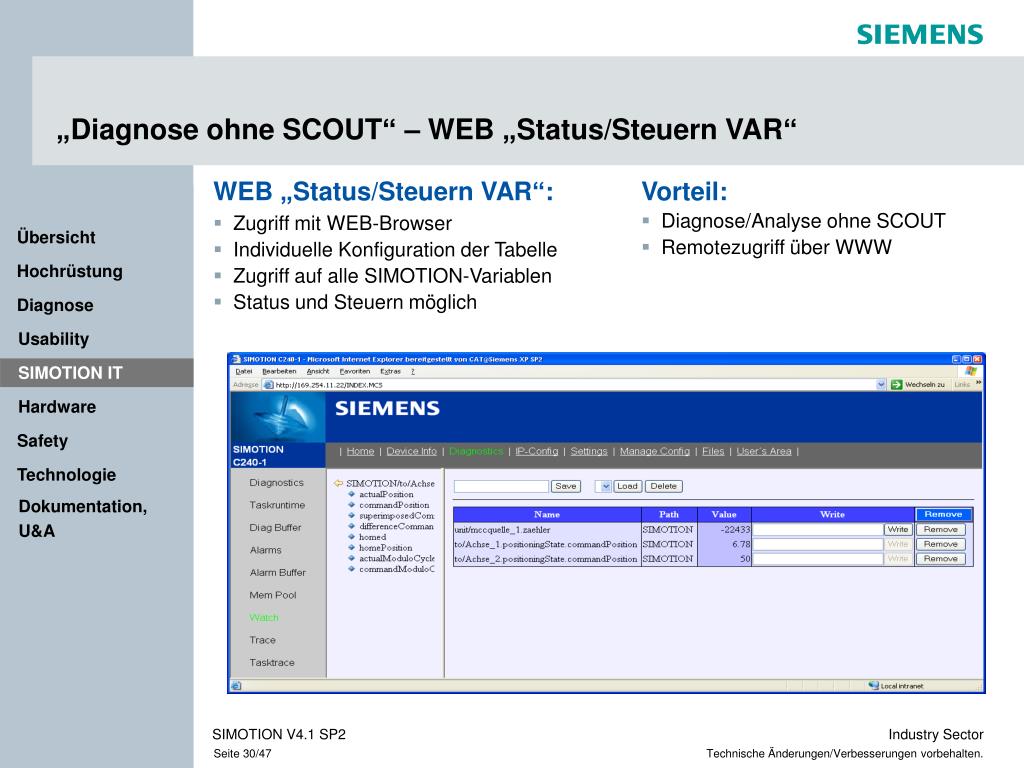Select Taskruntime in the left sidebar
This screenshot has width=1024, height=768.
(277, 505)
